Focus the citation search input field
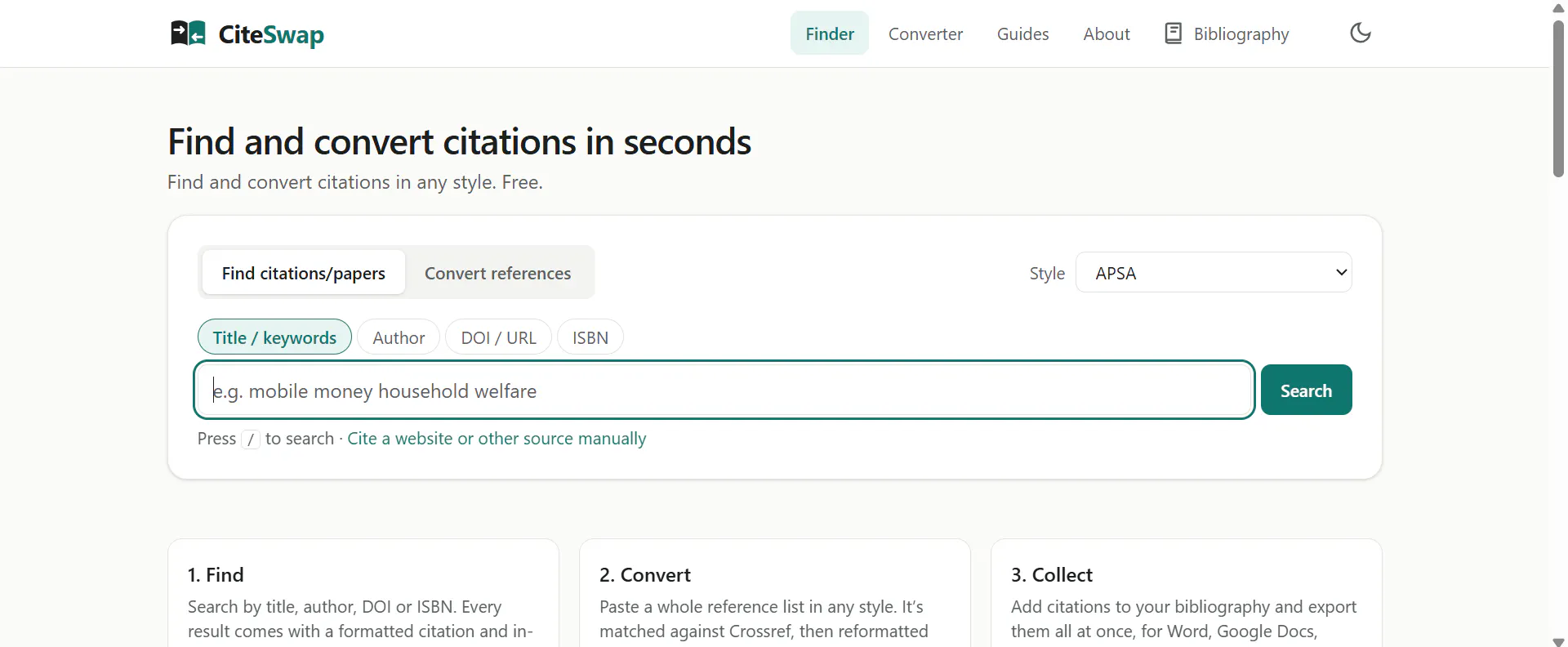1568x647 pixels. click(x=724, y=390)
